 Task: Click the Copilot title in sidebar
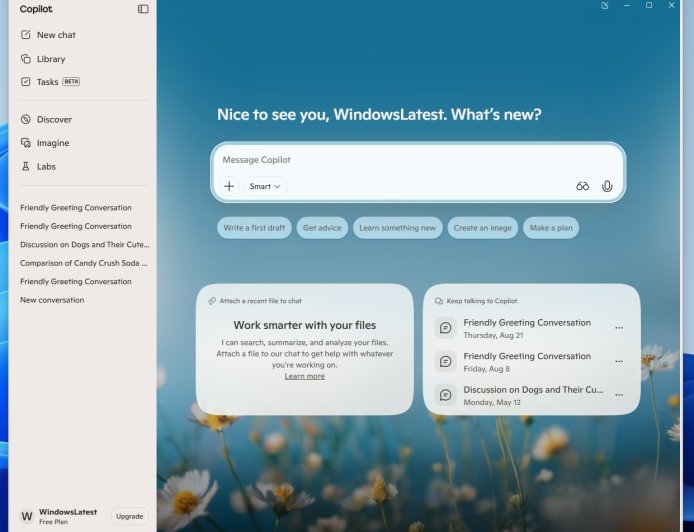pyautogui.click(x=36, y=9)
